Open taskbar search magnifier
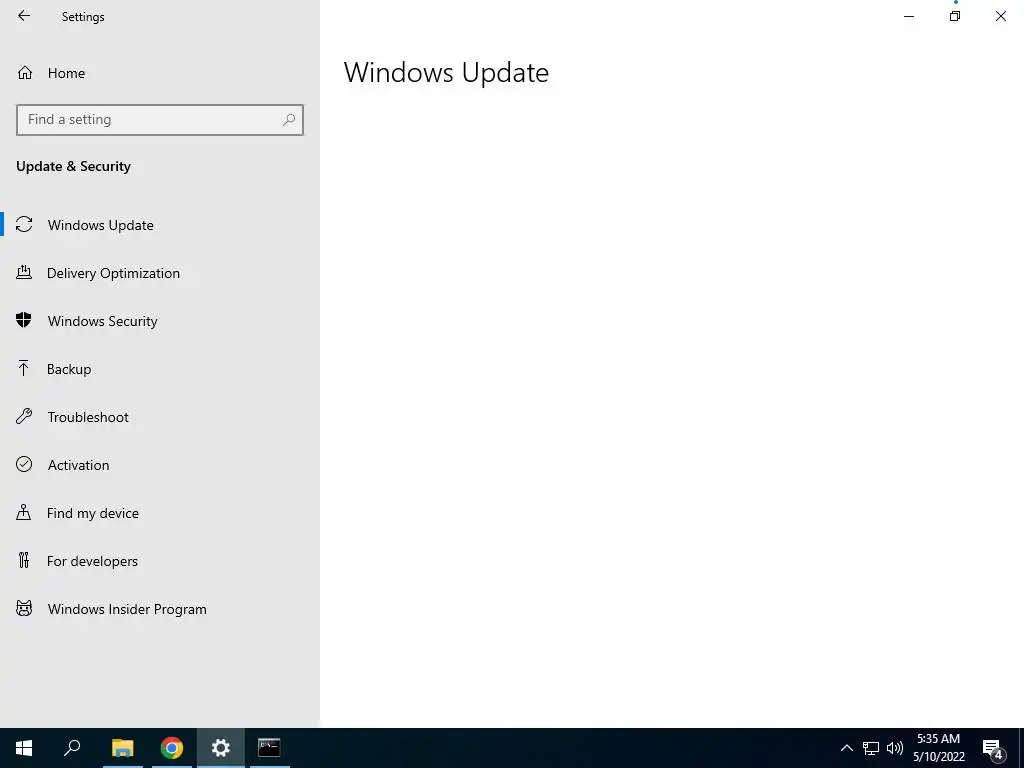Image resolution: width=1024 pixels, height=768 pixels. click(72, 748)
